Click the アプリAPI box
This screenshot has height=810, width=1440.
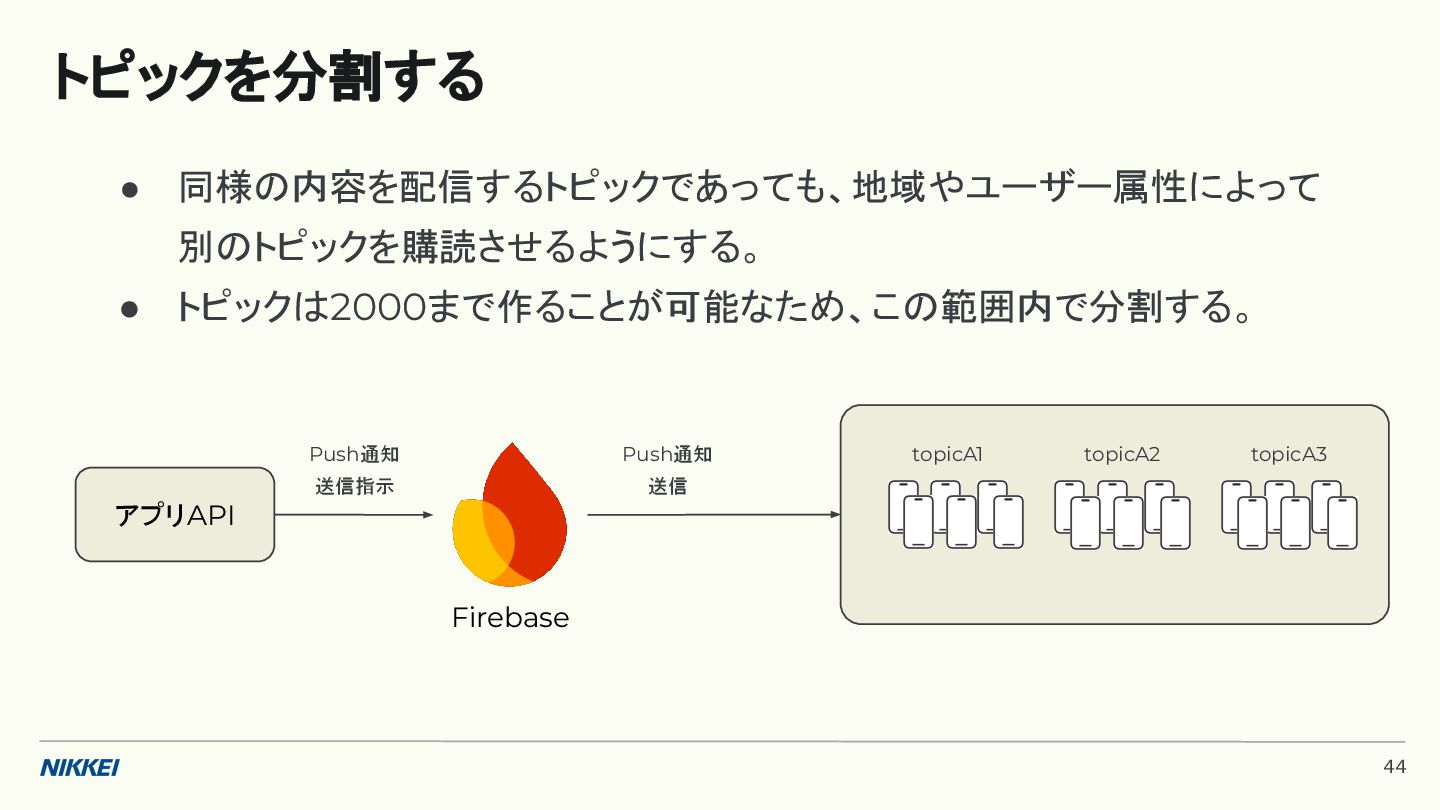coord(175,515)
